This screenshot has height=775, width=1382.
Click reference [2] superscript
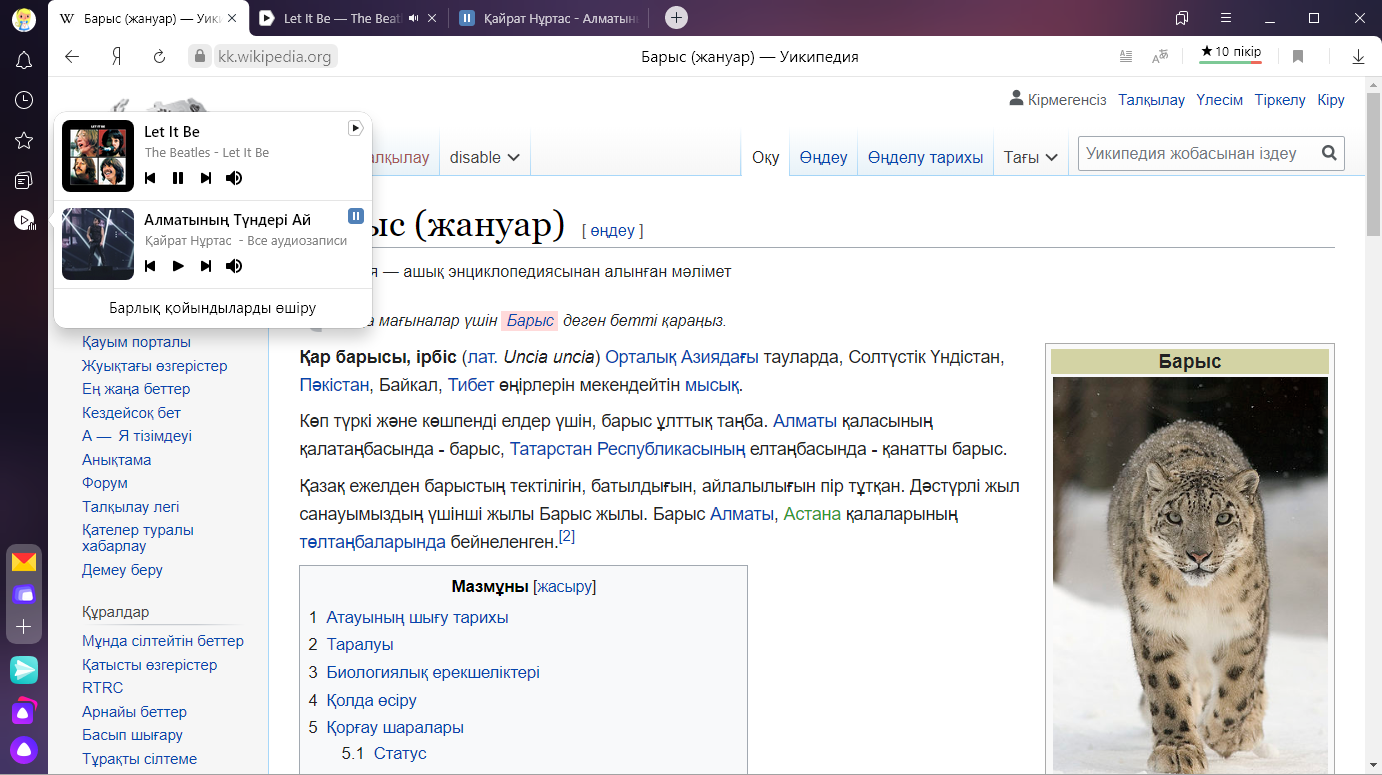pyautogui.click(x=567, y=536)
